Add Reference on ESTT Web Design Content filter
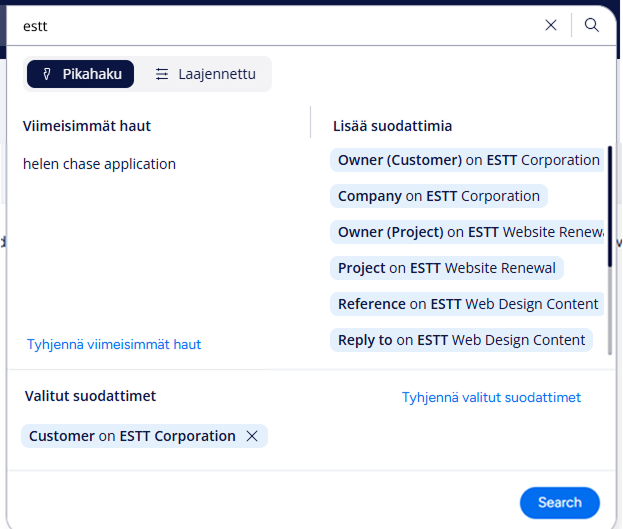 [x=468, y=304]
